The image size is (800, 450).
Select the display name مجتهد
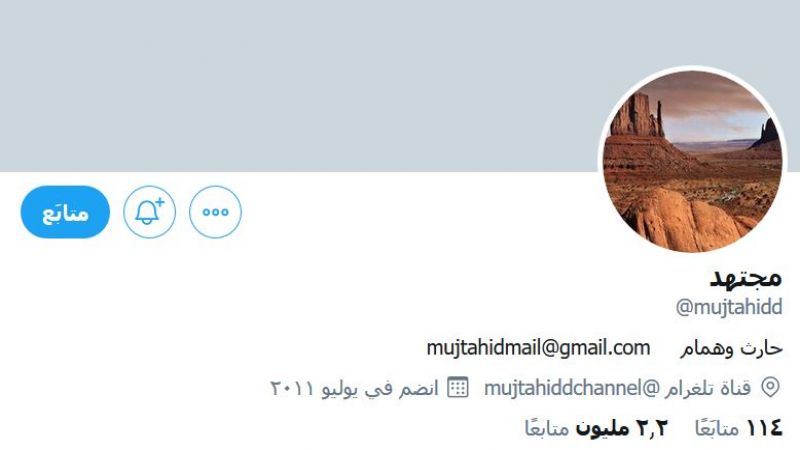pos(746,278)
